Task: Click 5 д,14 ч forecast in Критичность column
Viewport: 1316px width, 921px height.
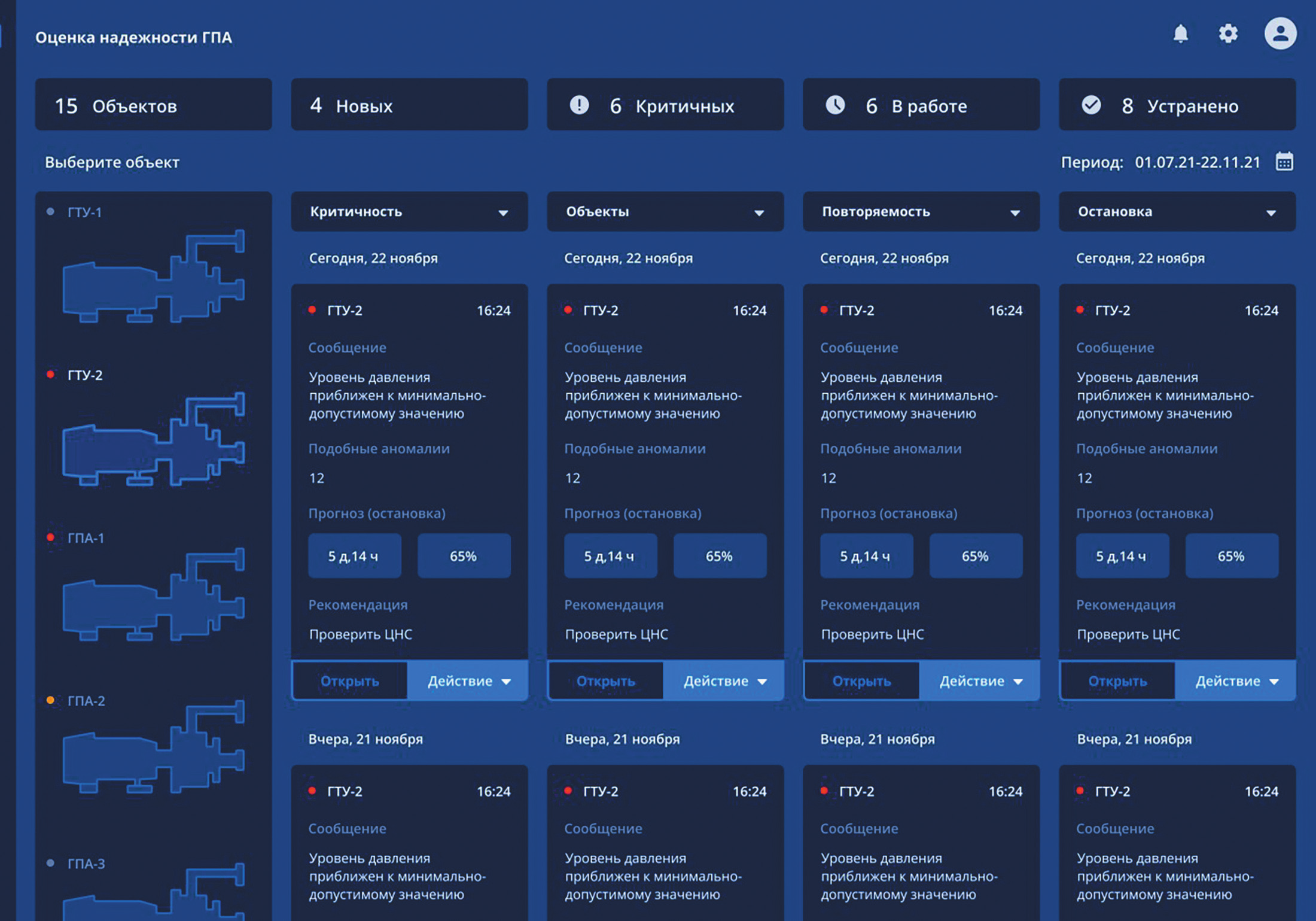Action: click(355, 556)
